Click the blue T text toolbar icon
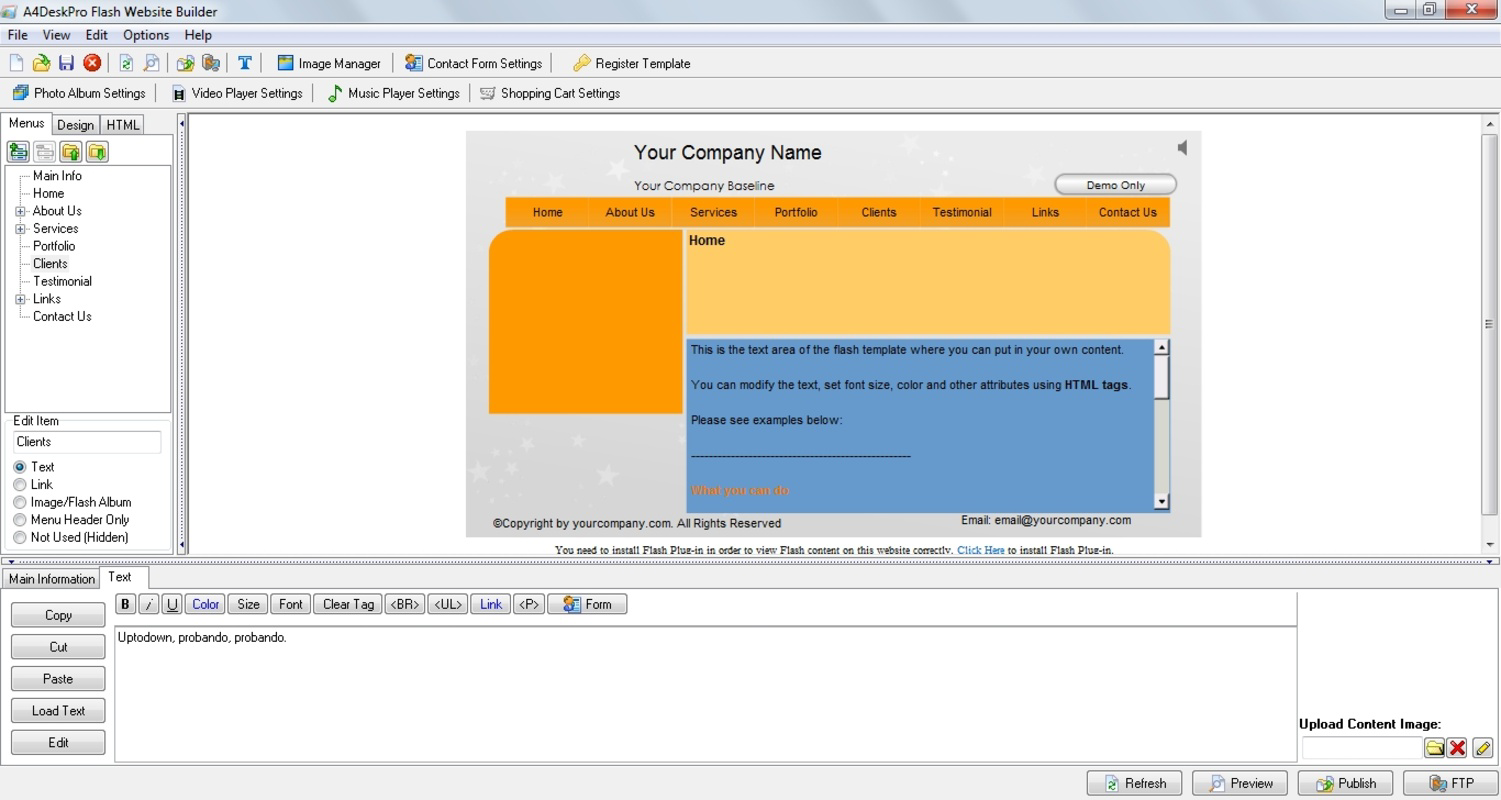Image resolution: width=1501 pixels, height=800 pixels. pos(244,63)
